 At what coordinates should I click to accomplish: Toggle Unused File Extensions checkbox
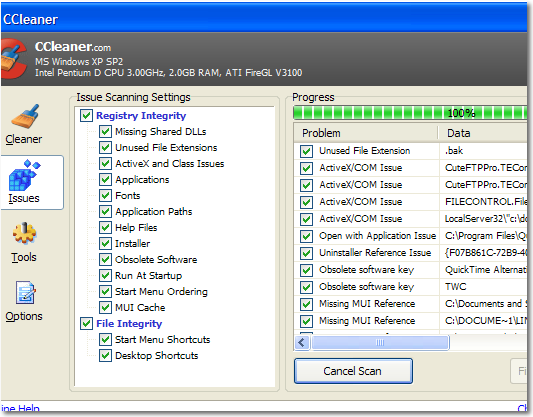pyautogui.click(x=105, y=147)
